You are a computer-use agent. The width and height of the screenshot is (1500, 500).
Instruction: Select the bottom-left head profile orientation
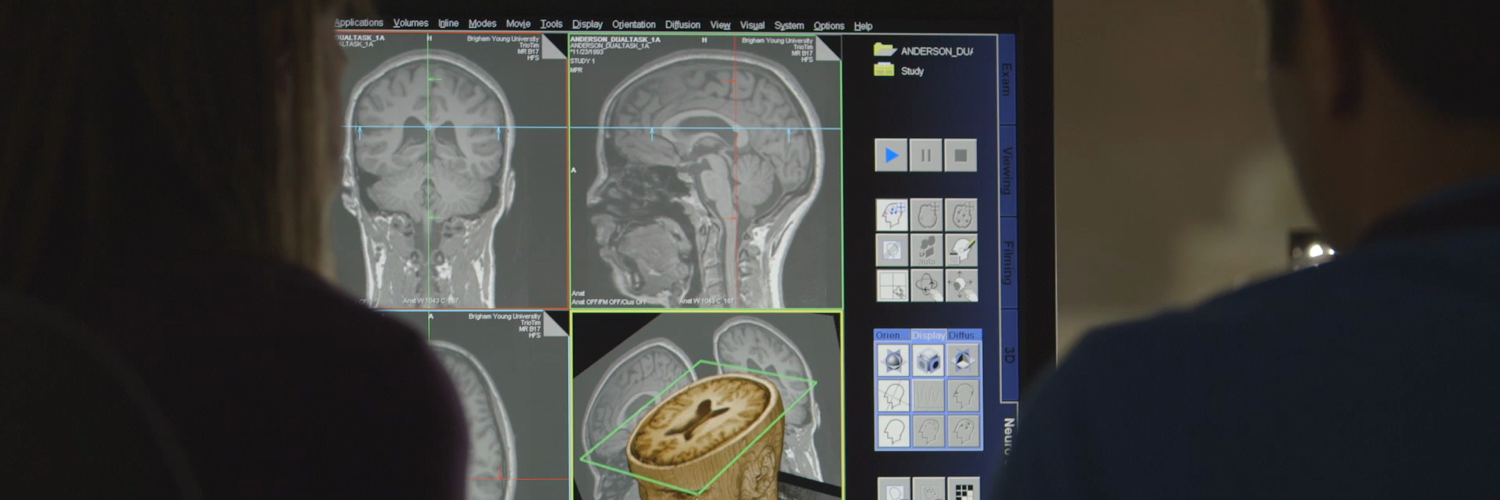click(x=893, y=431)
